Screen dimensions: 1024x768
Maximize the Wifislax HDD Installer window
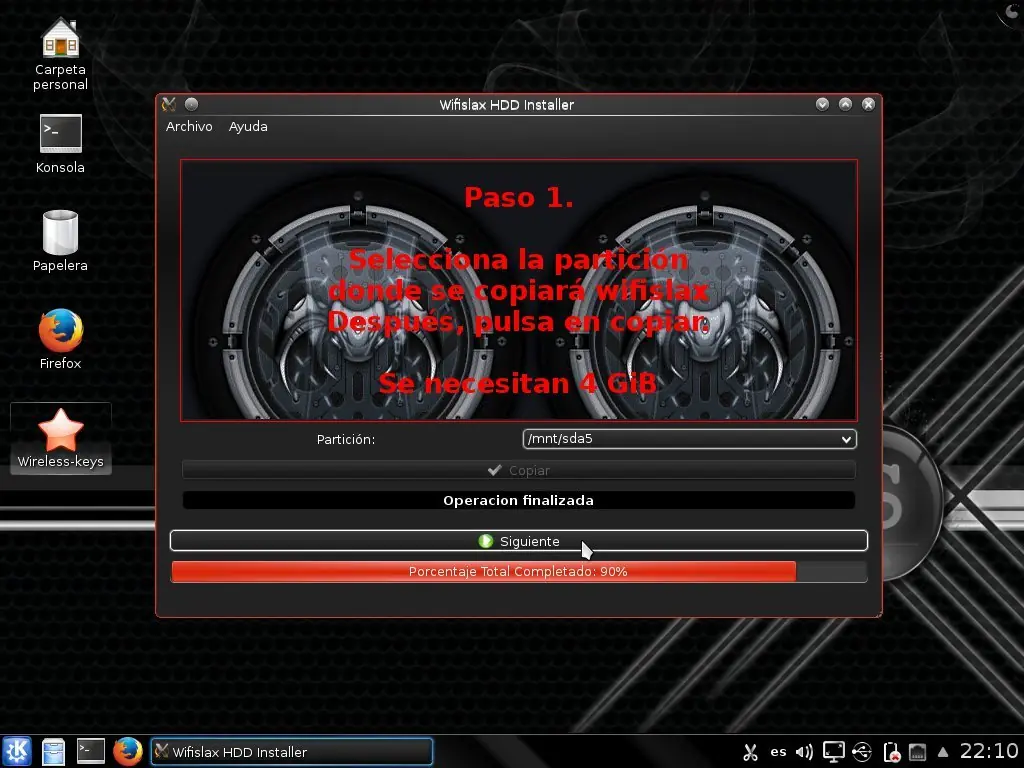point(845,104)
